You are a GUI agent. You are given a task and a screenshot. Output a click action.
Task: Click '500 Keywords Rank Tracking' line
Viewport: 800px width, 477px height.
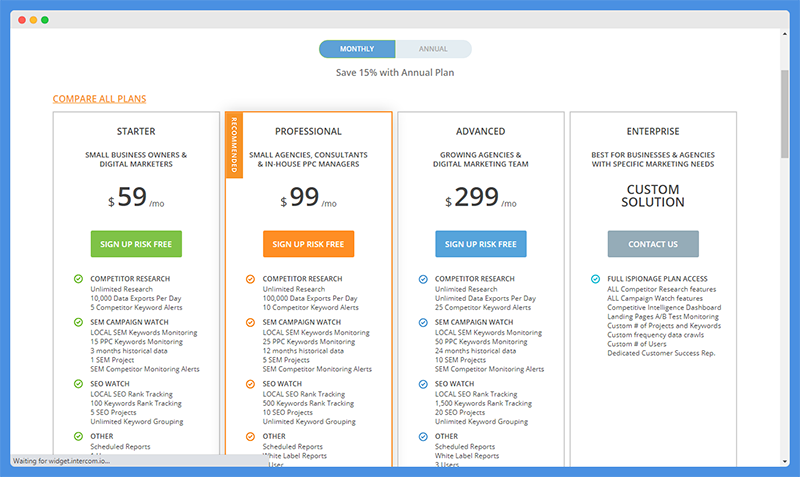[x=308, y=404]
